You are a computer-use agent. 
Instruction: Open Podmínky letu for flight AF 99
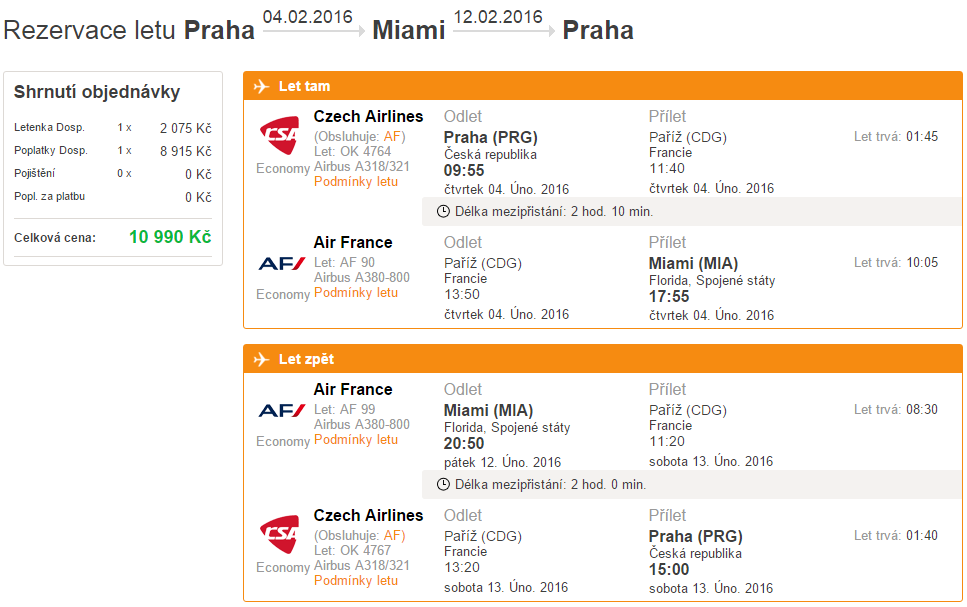356,440
